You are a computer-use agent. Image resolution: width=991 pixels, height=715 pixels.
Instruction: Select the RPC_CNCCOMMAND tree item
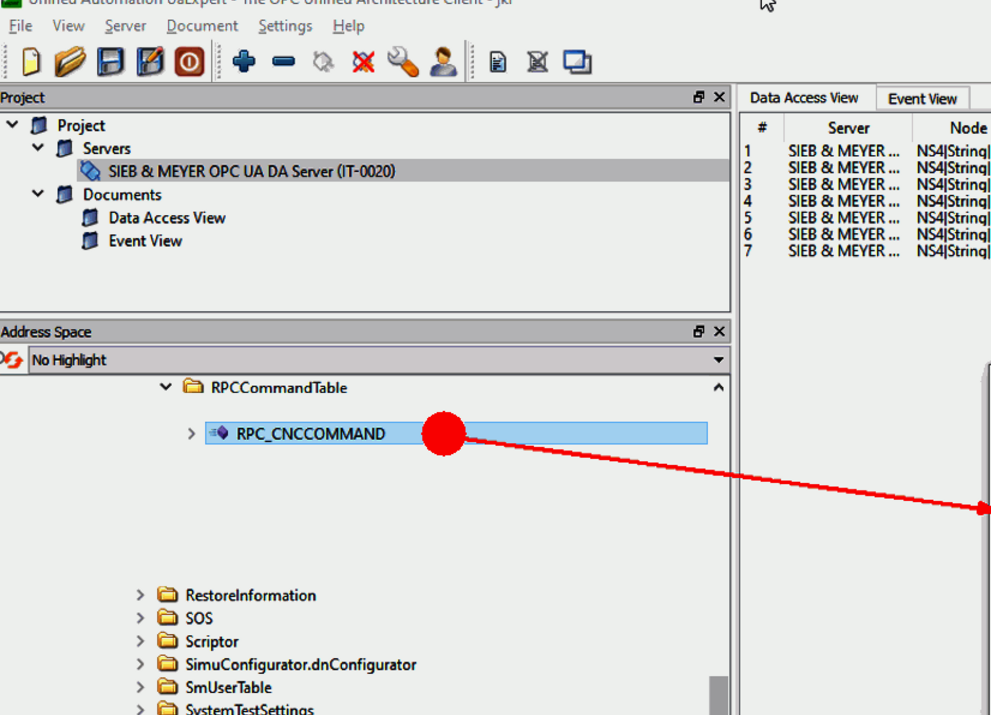point(456,433)
